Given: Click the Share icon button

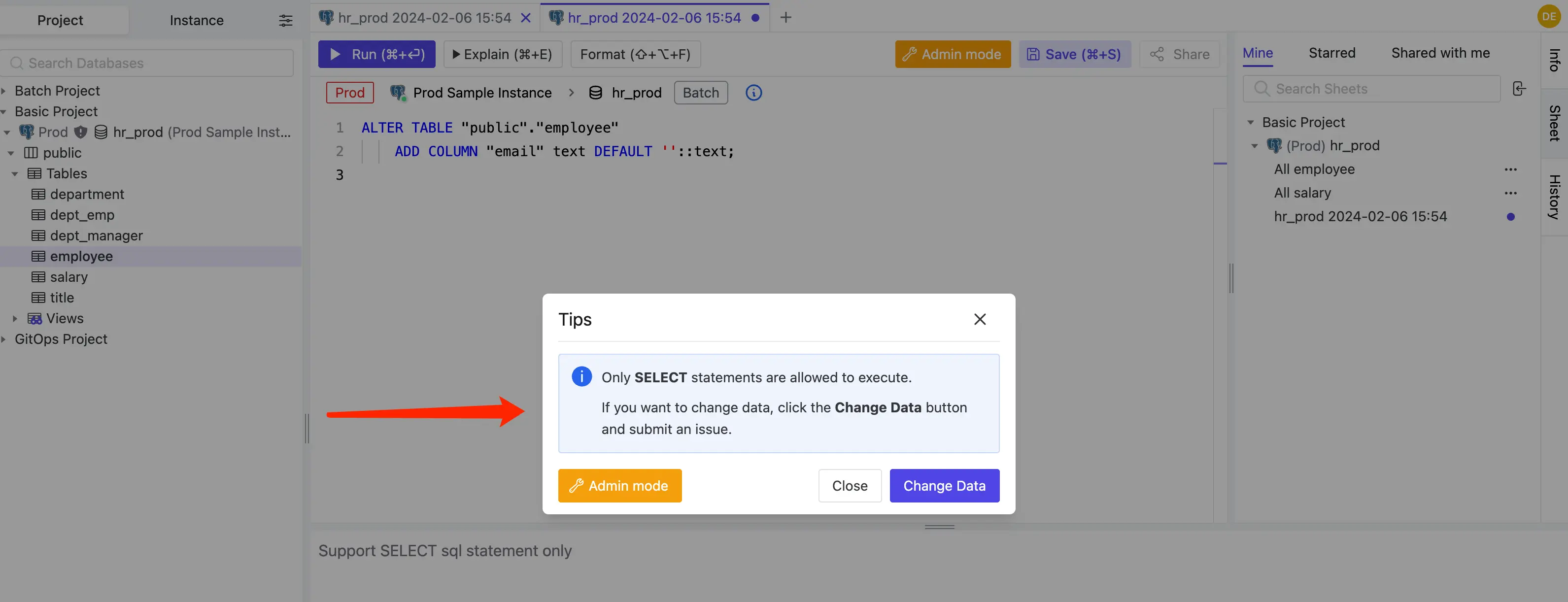Looking at the screenshot, I should click(x=1179, y=54).
